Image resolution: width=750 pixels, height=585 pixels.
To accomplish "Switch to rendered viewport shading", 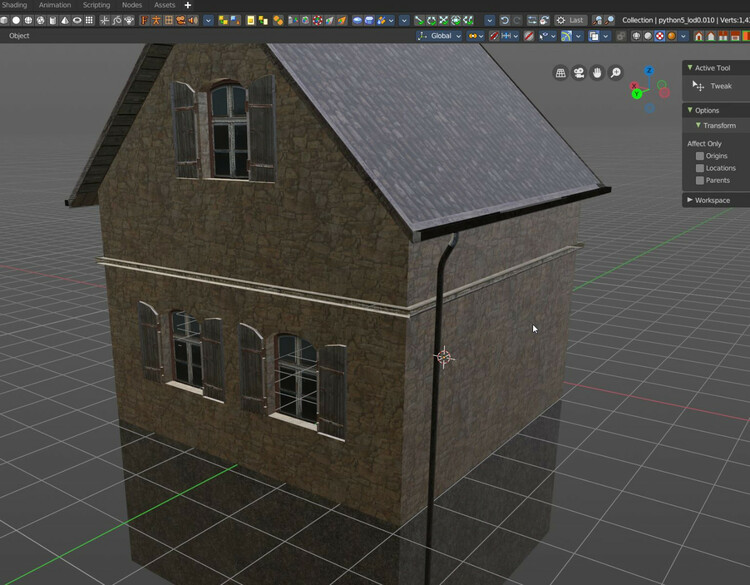I will point(672,36).
